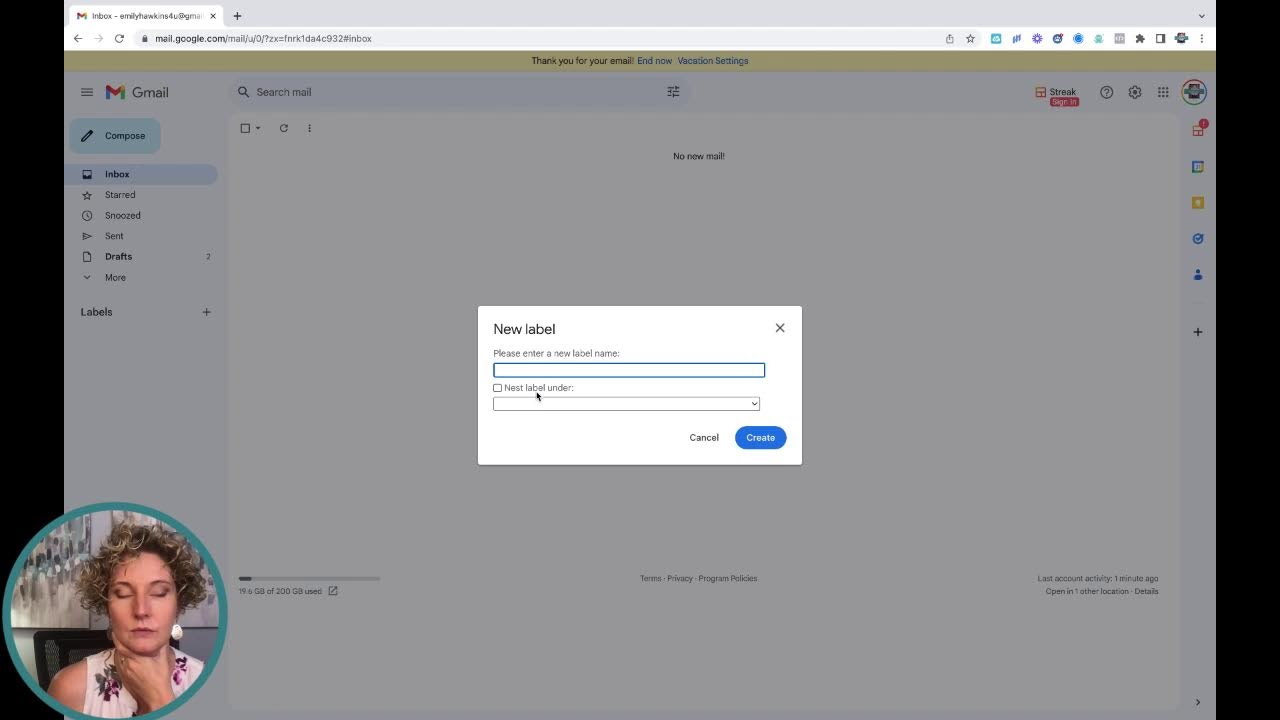
Task: Bookmark this page star icon
Action: [970, 38]
